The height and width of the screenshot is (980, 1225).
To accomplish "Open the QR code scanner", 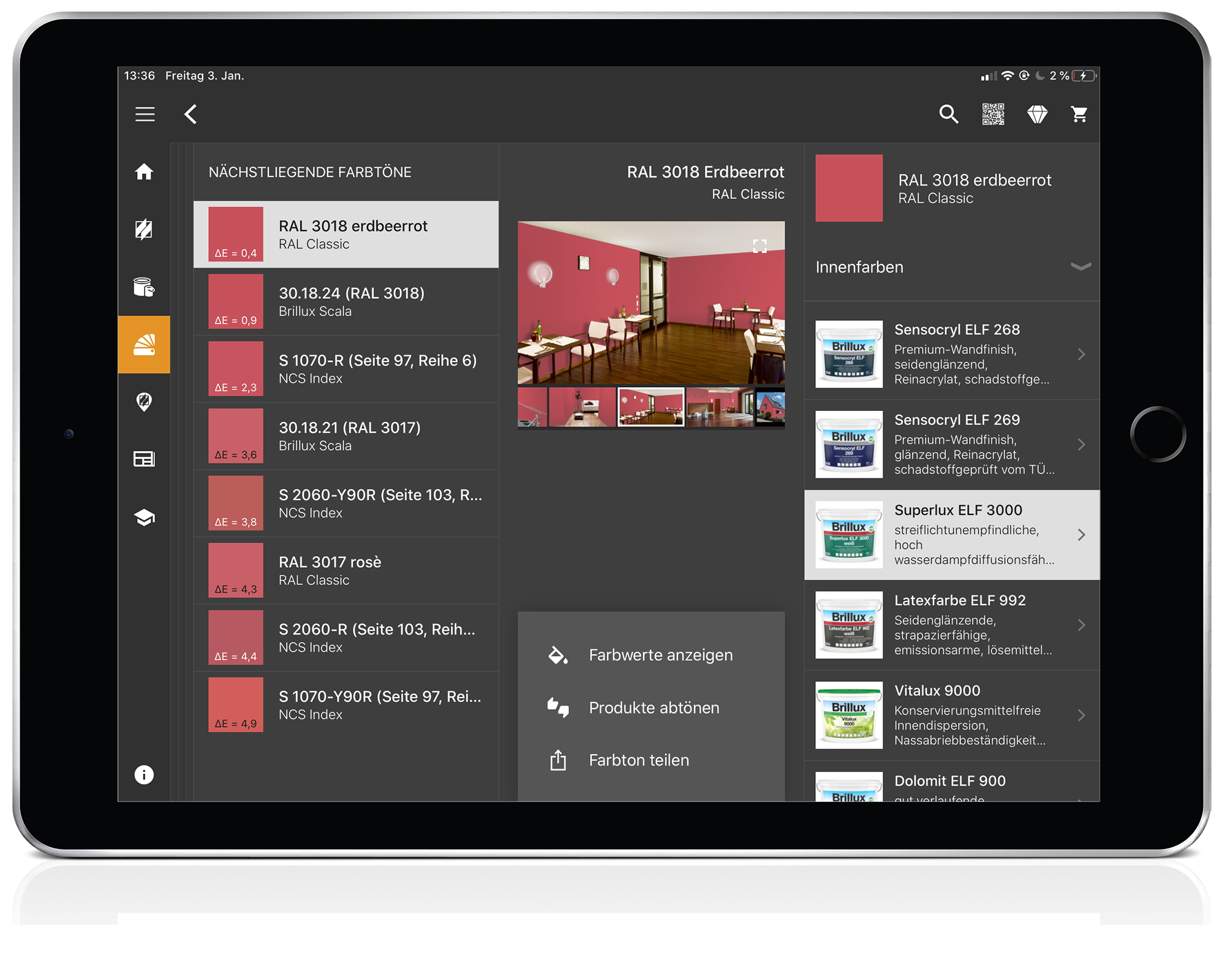I will tap(993, 114).
